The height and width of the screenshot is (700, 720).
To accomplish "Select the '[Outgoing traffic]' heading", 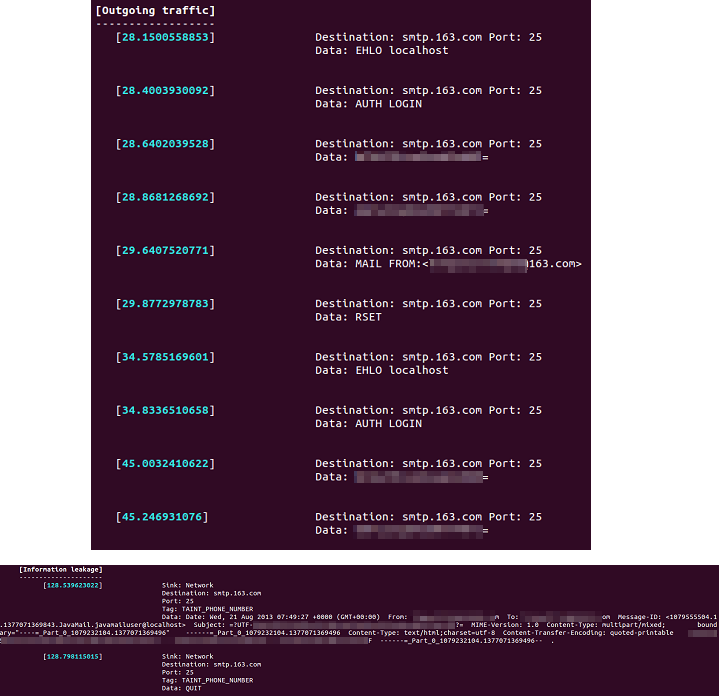I will pyautogui.click(x=155, y=11).
